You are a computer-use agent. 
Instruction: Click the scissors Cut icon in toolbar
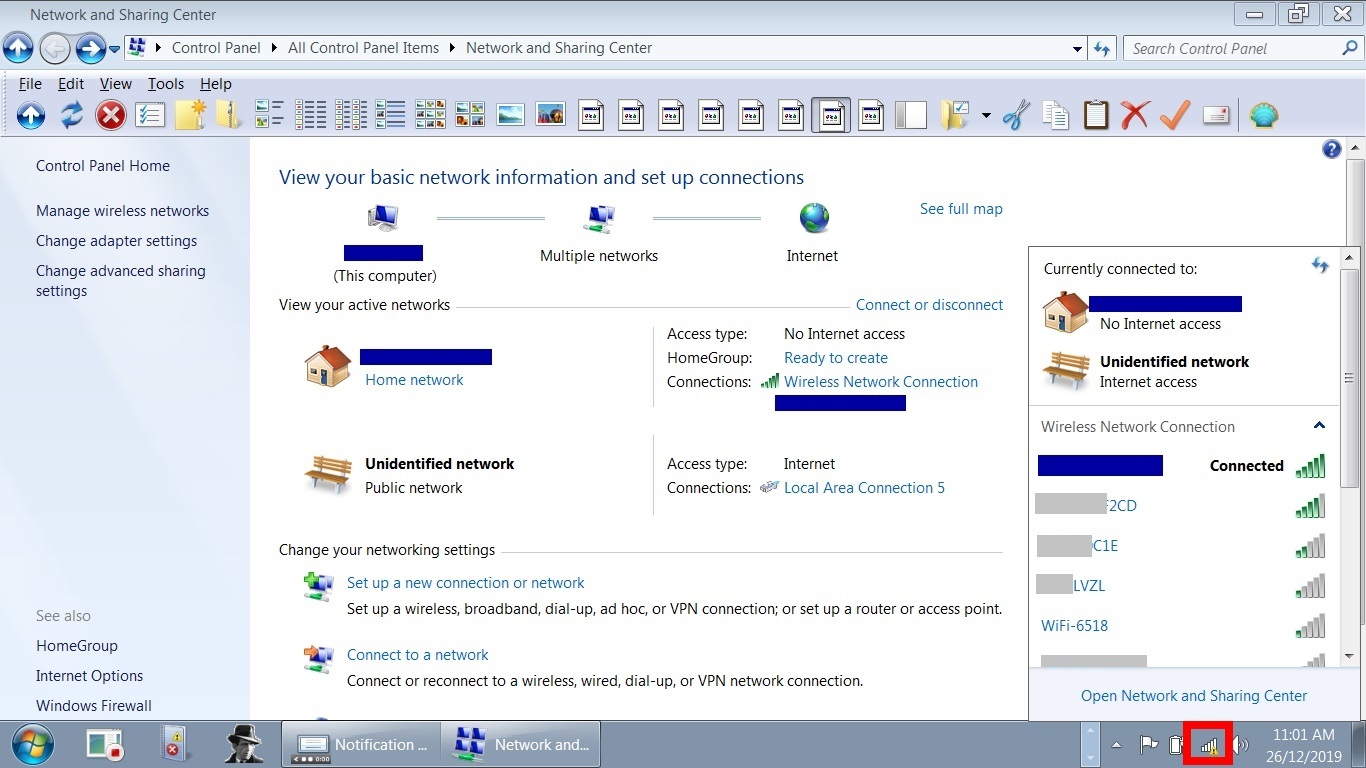point(1016,116)
